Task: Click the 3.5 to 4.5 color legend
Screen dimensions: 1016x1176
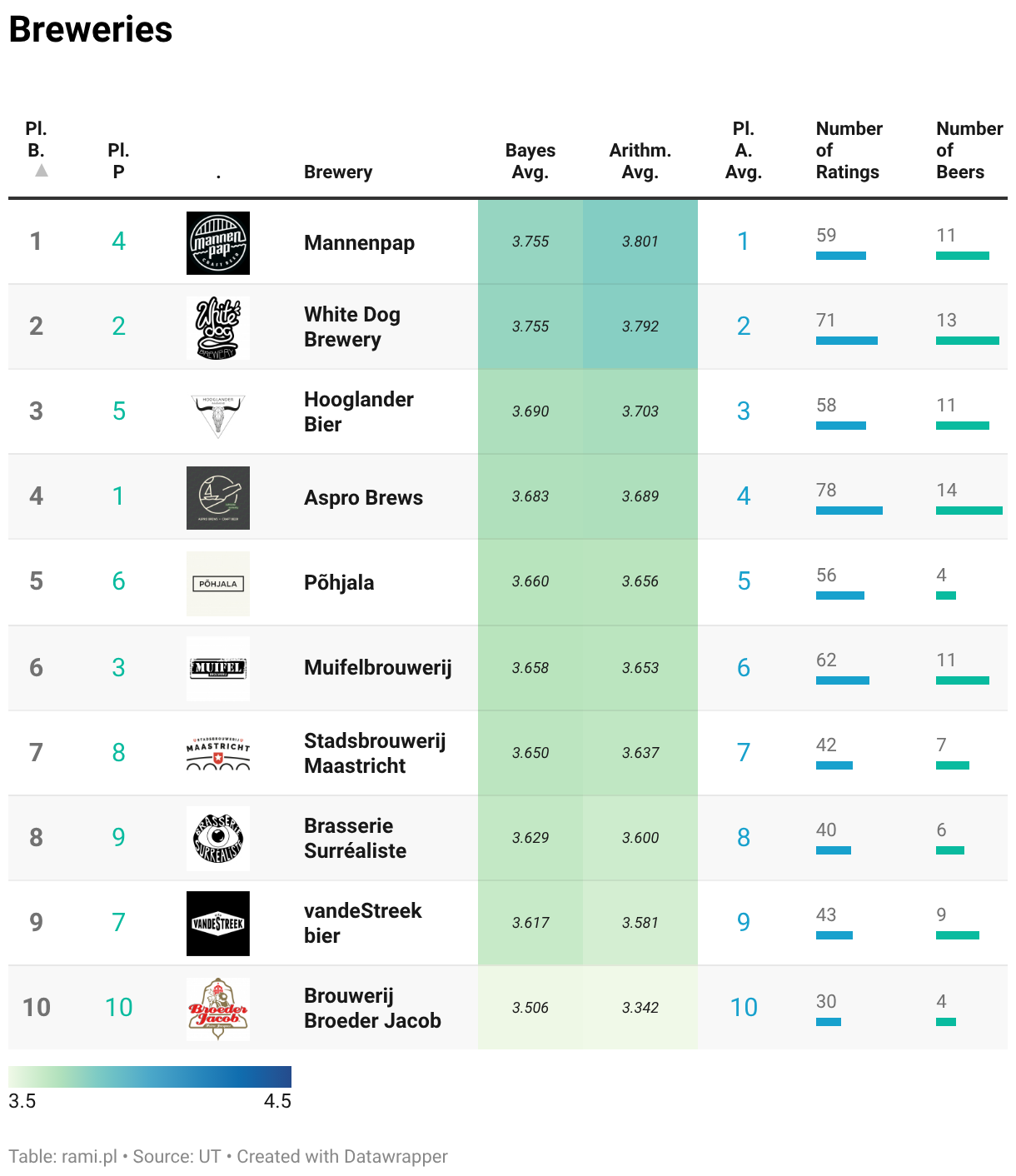Action: 150,1077
